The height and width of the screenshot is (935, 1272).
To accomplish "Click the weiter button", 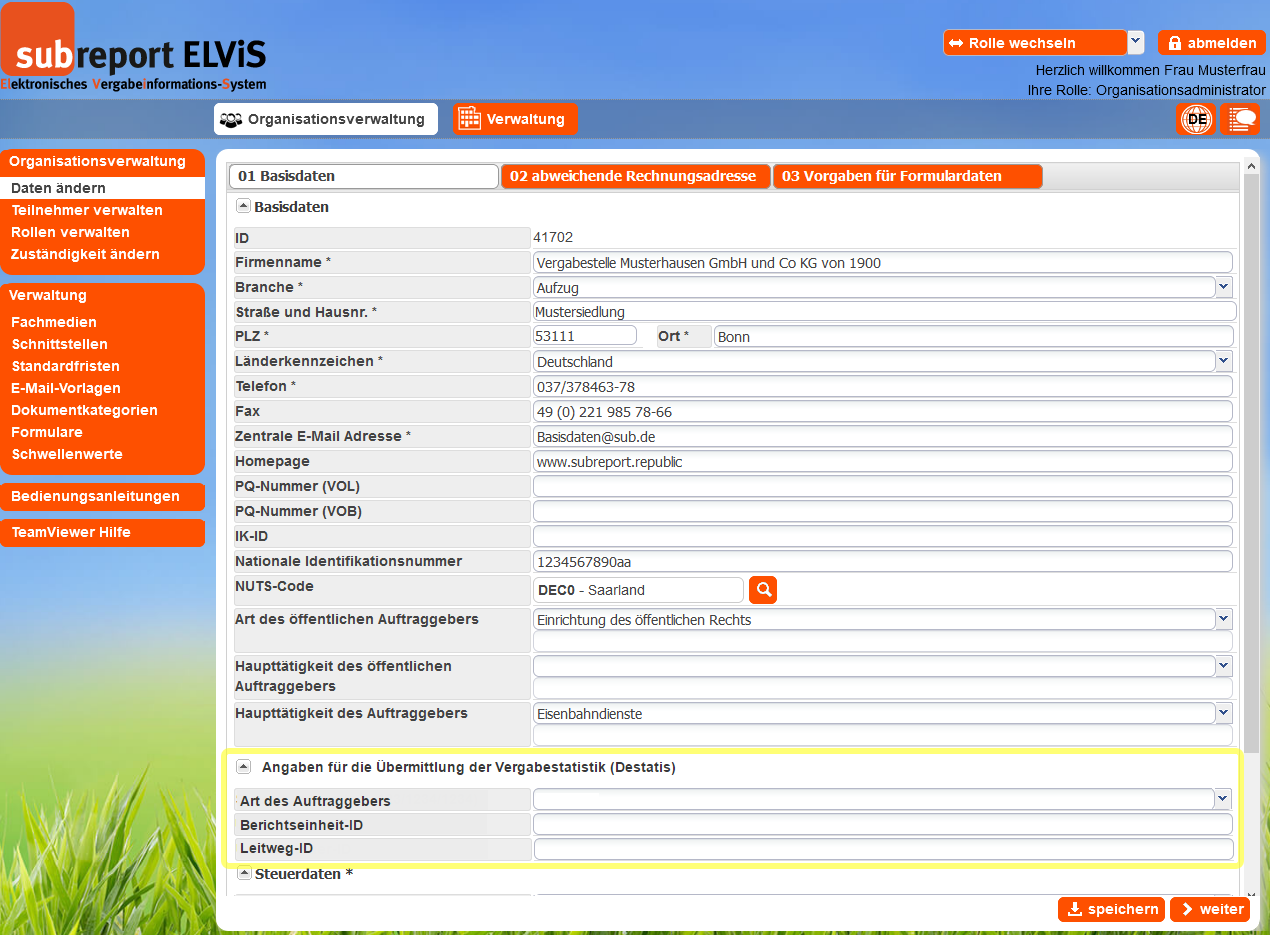I will point(1210,909).
